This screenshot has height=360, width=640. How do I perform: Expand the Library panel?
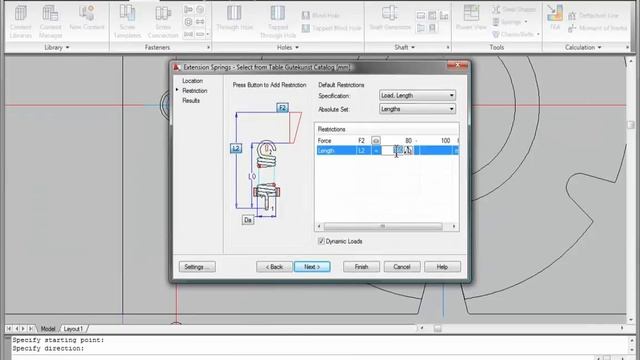click(56, 47)
